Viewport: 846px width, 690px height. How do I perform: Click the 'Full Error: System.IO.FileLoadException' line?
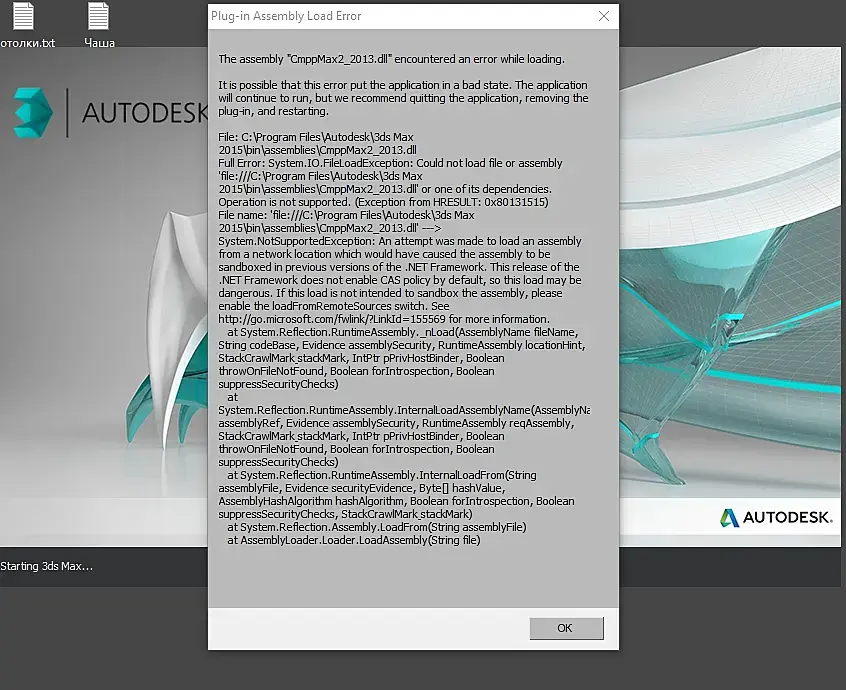point(390,163)
